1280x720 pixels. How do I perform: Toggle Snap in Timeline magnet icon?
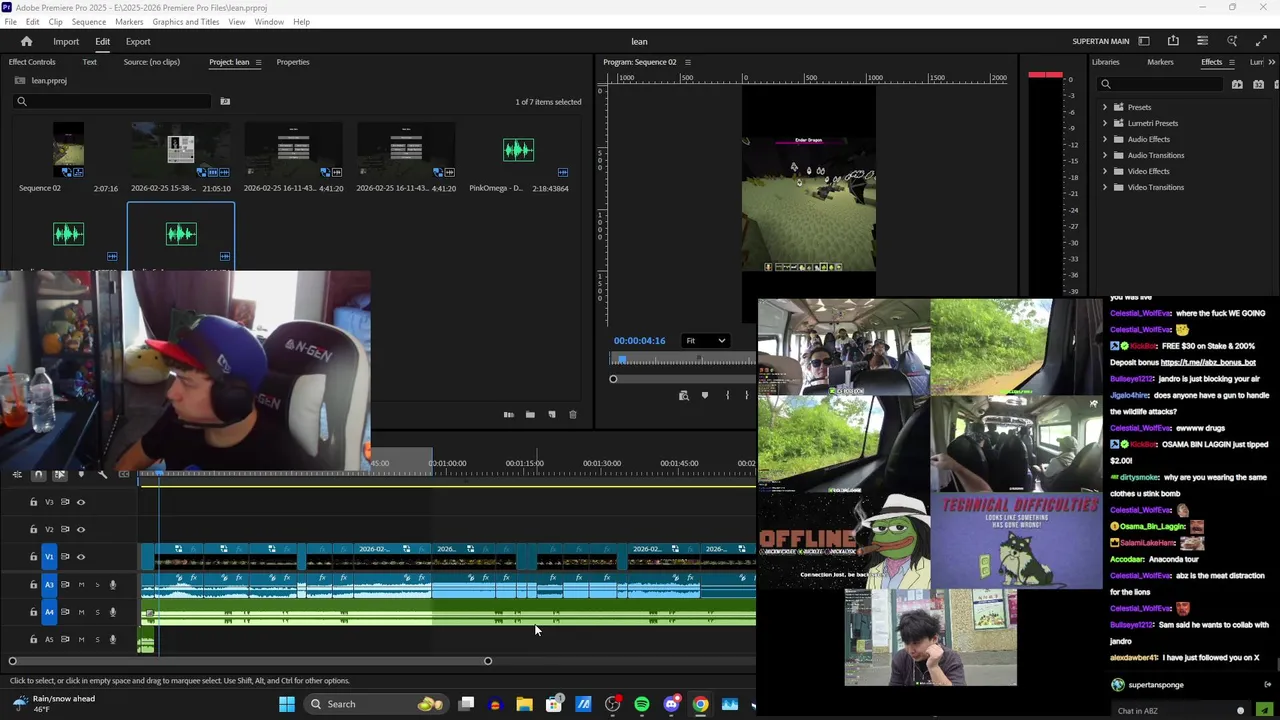pos(38,474)
